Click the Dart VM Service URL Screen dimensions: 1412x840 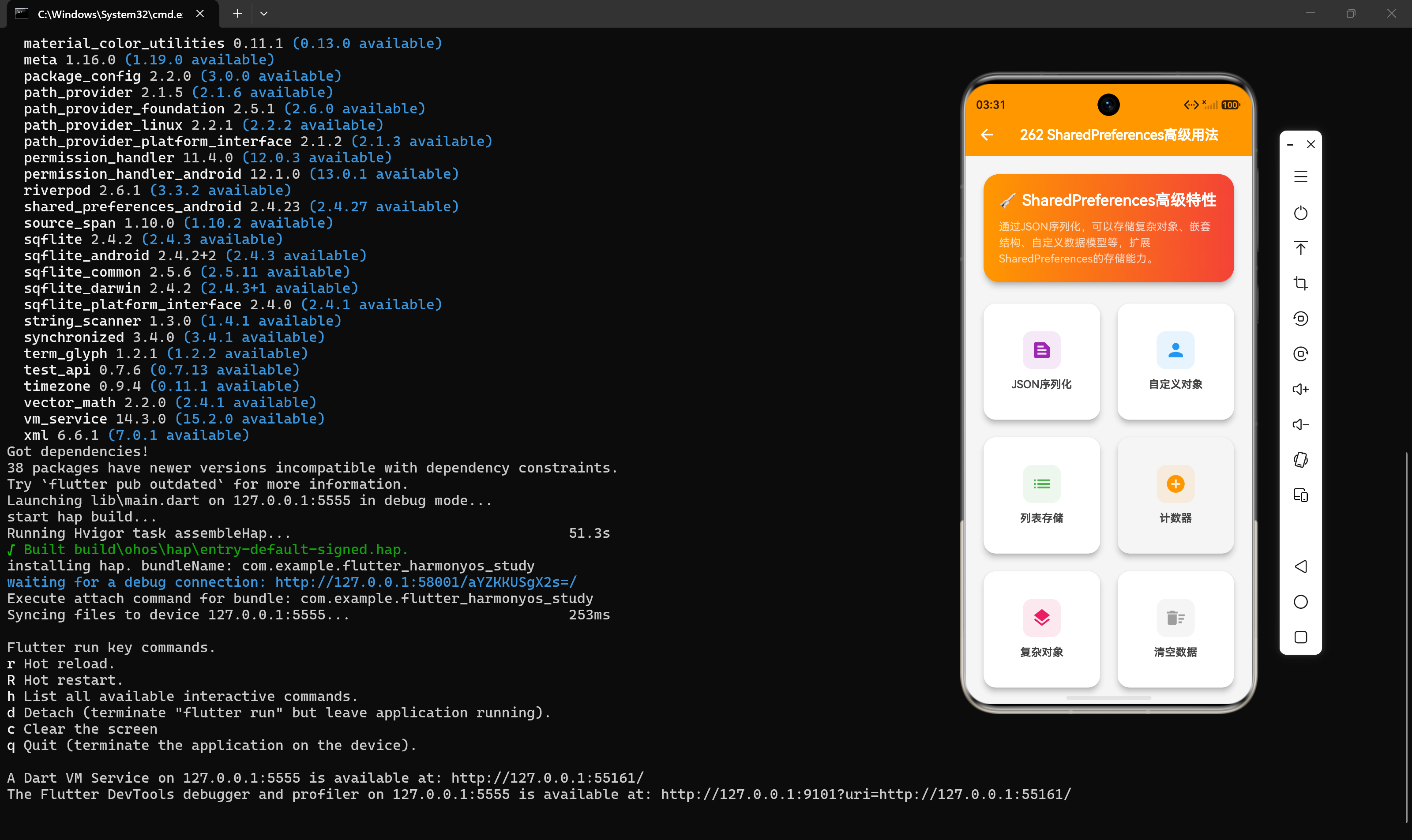tap(548, 778)
